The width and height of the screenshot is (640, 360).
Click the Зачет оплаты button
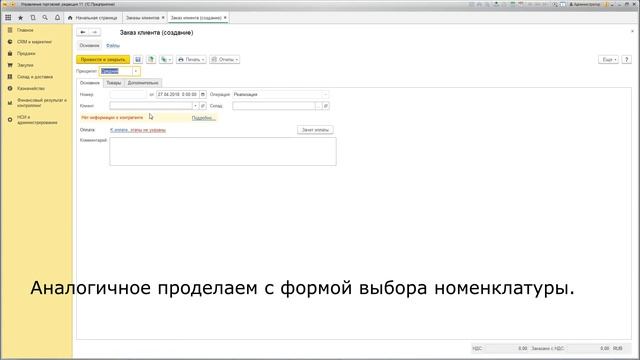click(x=315, y=130)
